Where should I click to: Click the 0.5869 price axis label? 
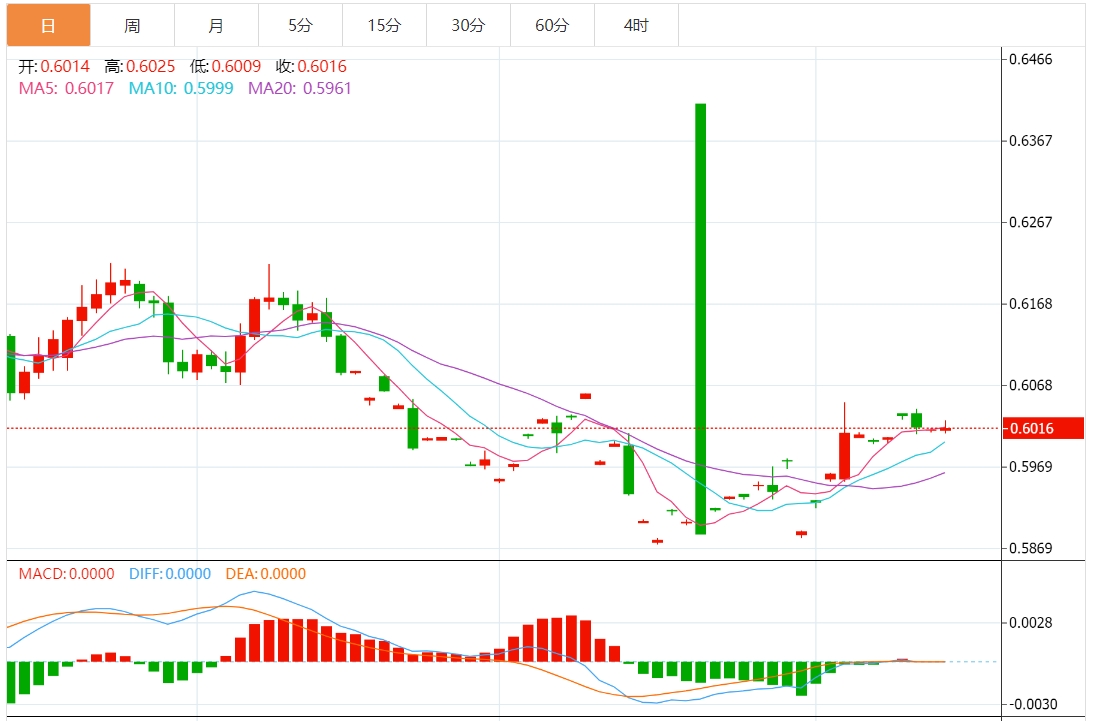[1030, 548]
